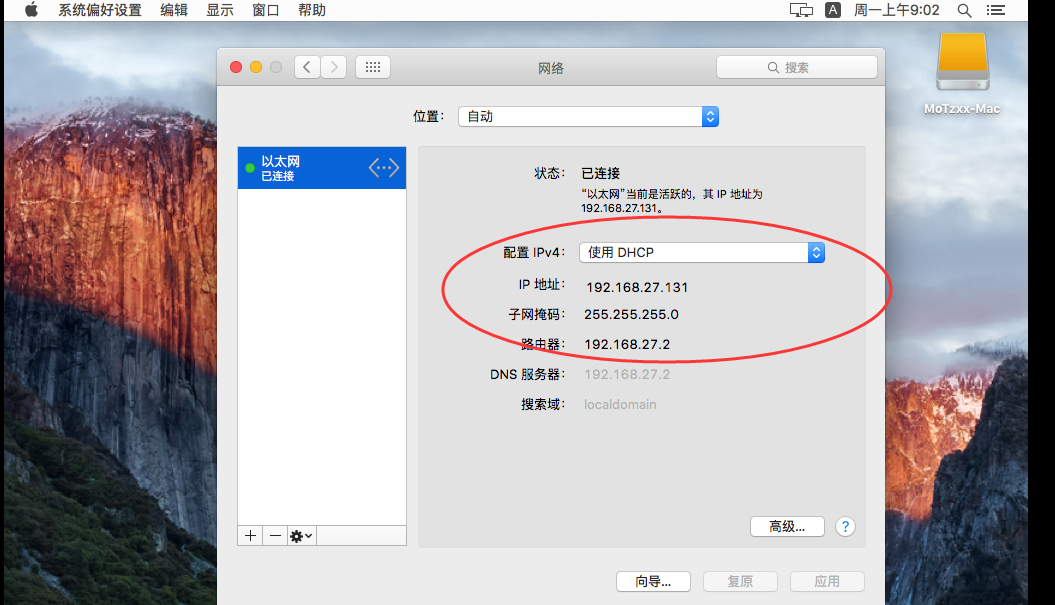Click the 路由器 value 192.168.27.2
This screenshot has width=1055, height=605.
[627, 345]
